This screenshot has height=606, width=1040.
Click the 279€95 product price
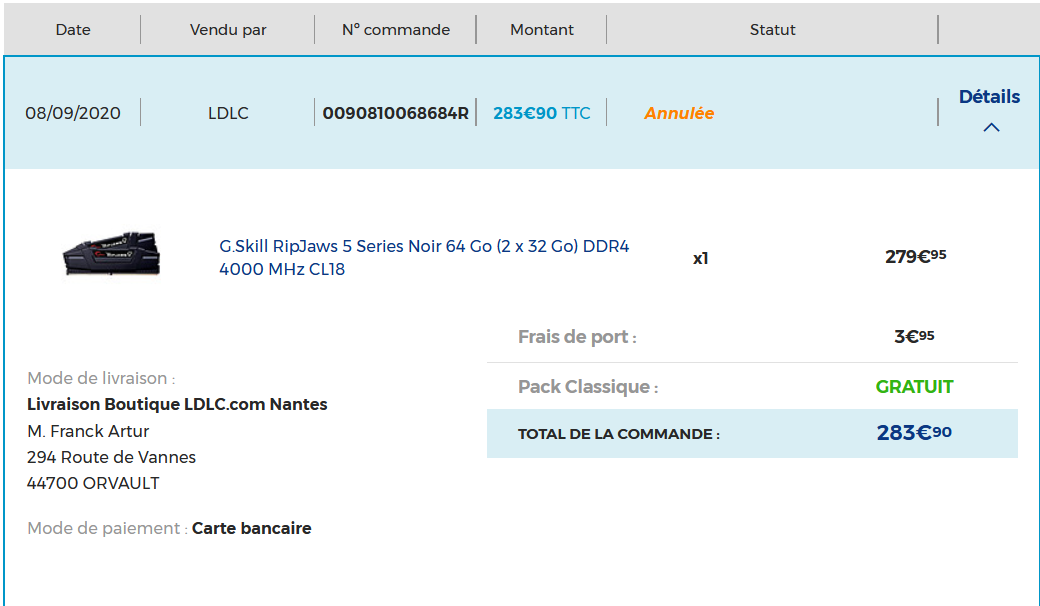915,257
